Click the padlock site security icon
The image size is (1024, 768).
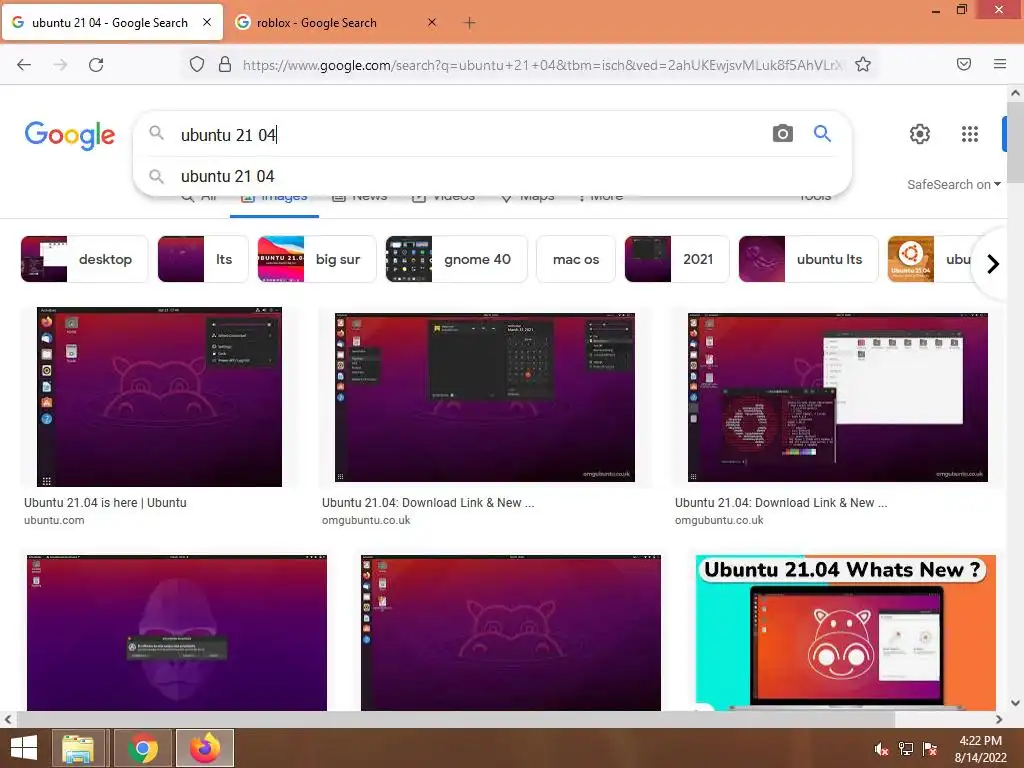[225, 64]
